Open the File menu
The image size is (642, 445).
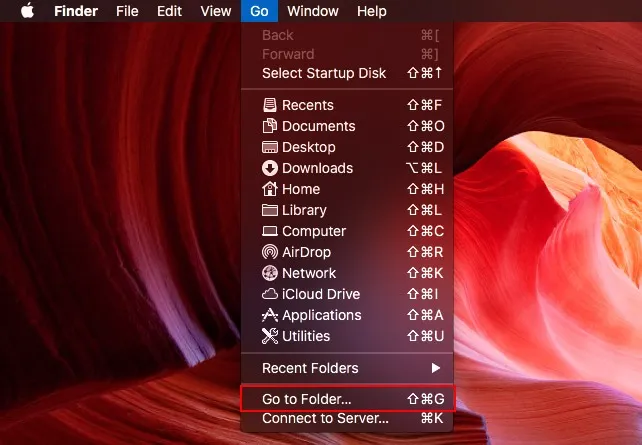click(x=127, y=11)
